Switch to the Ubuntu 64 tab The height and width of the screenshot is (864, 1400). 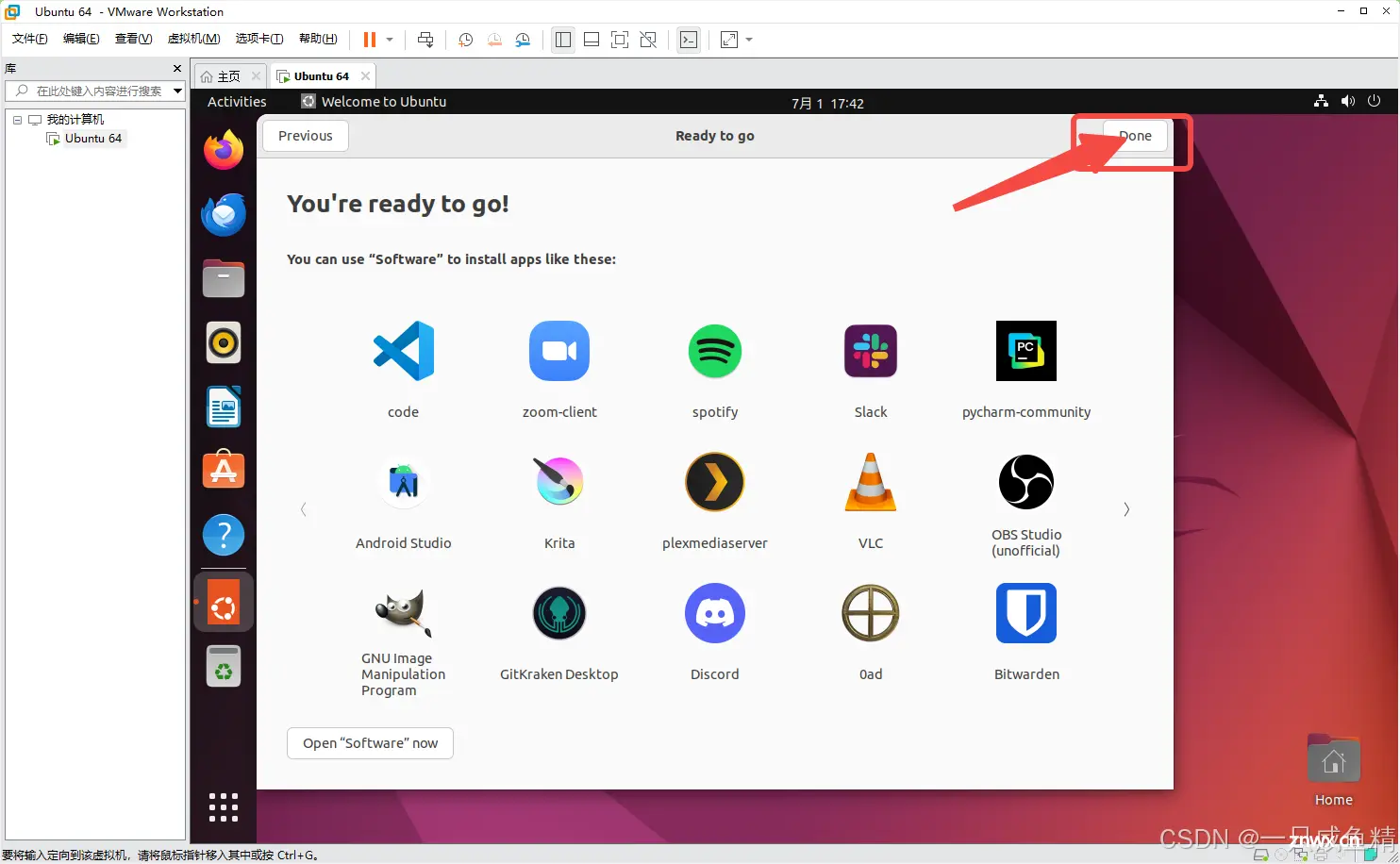(x=321, y=76)
